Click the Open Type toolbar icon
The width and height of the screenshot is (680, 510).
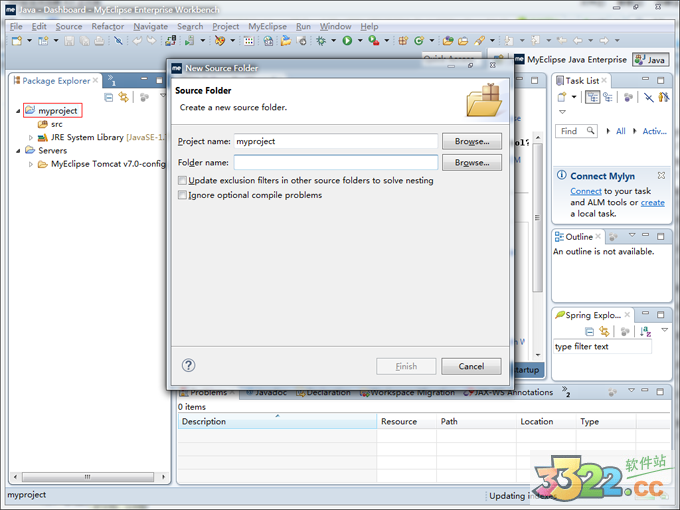448,41
